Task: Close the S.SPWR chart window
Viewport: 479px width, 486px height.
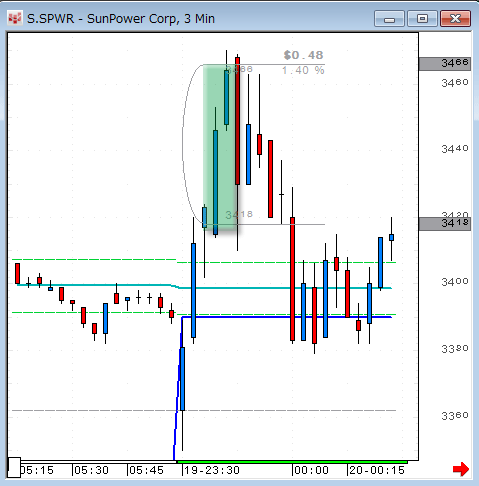Action: click(455, 18)
